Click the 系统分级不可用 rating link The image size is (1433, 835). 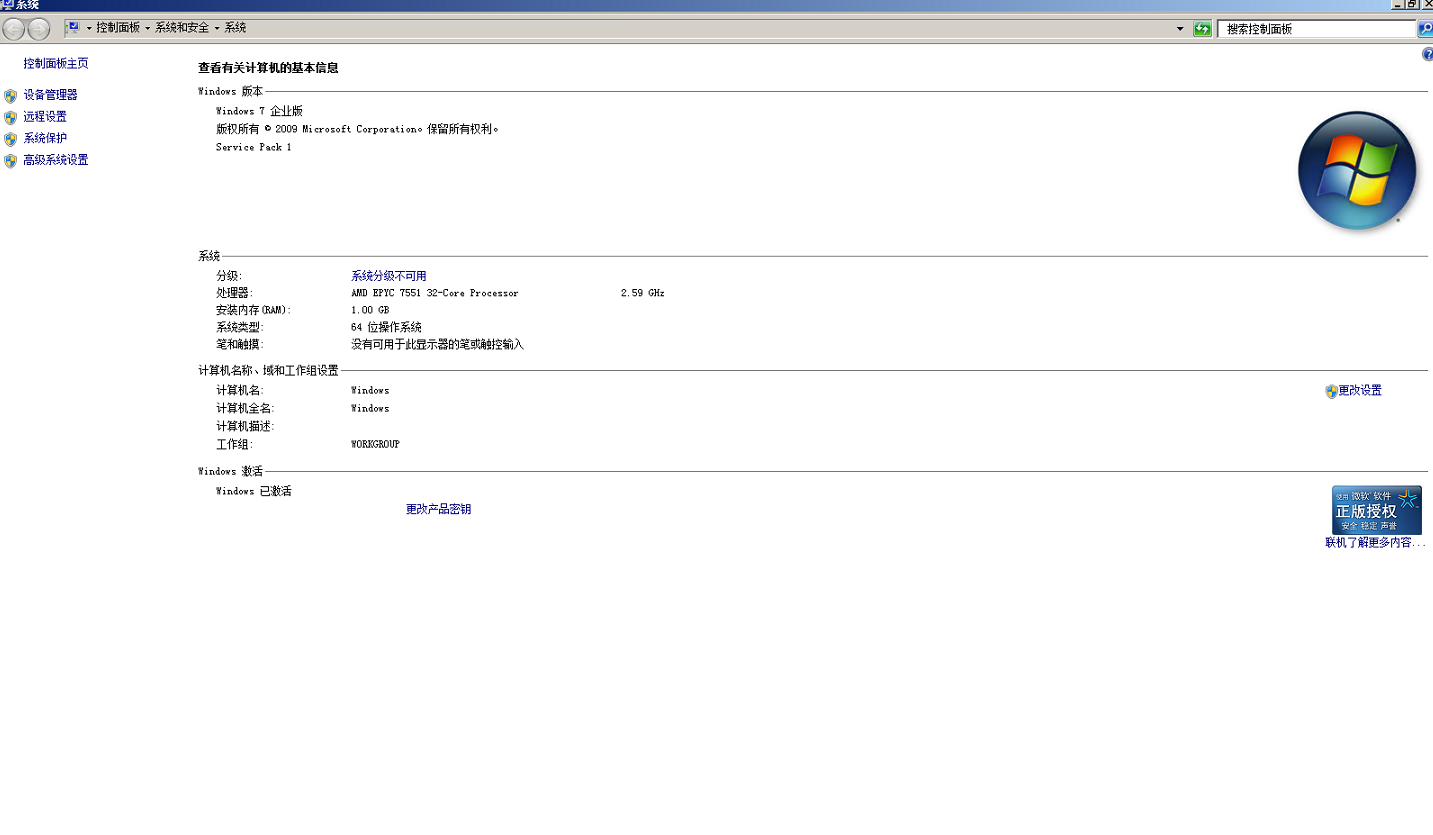pos(388,276)
